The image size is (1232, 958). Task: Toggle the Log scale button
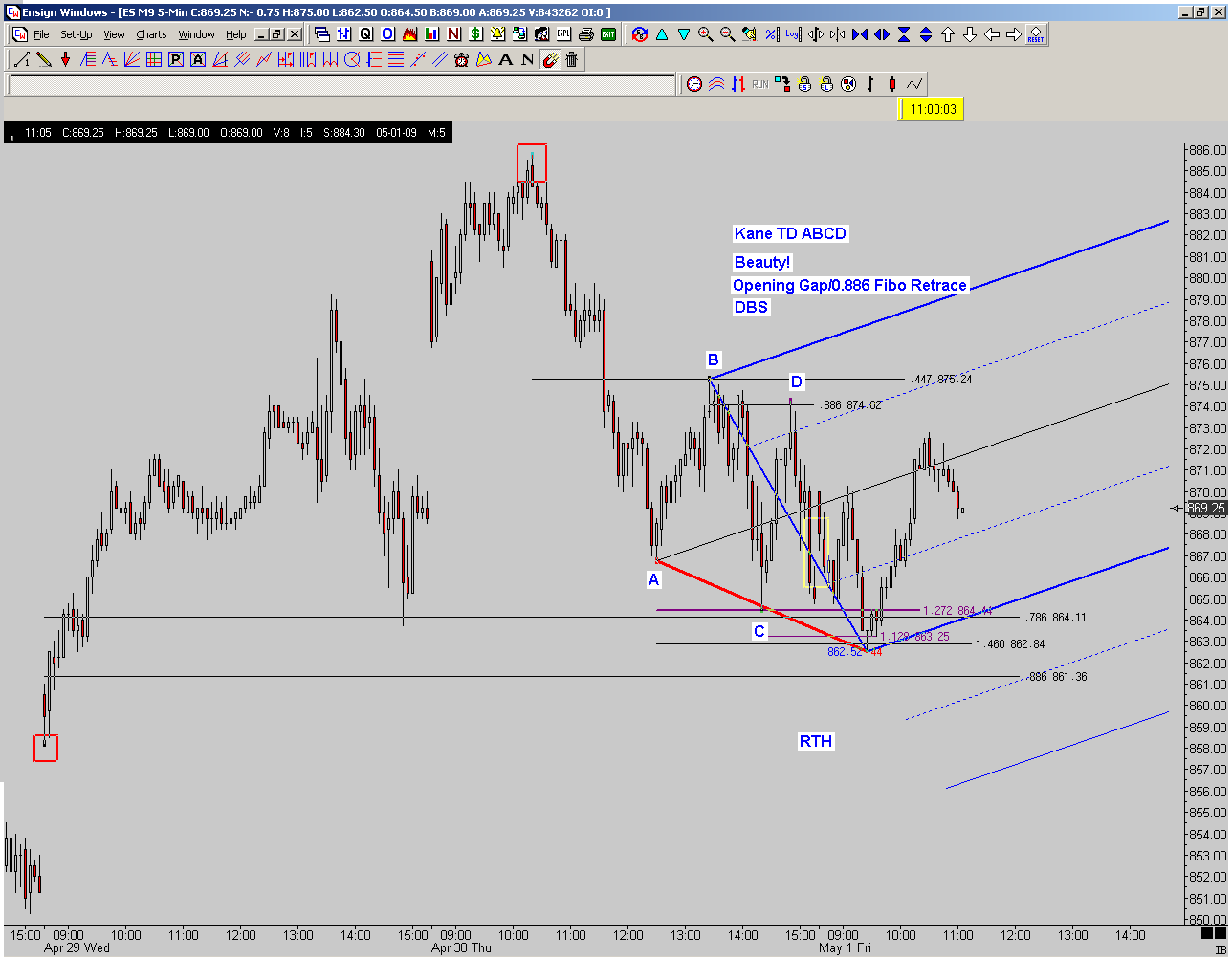[x=793, y=34]
